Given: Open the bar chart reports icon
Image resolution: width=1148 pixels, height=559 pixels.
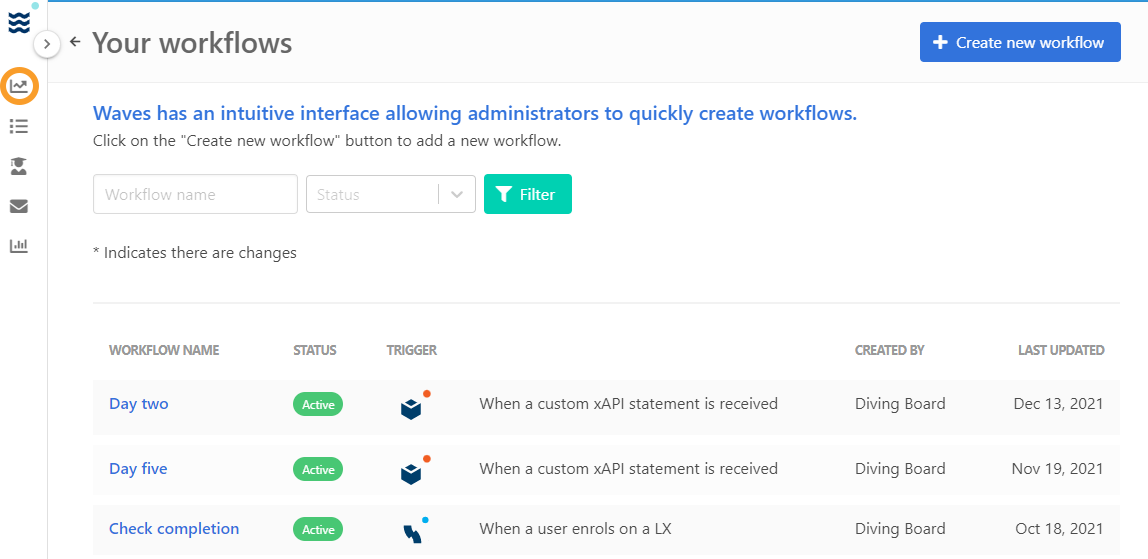Looking at the screenshot, I should (18, 246).
